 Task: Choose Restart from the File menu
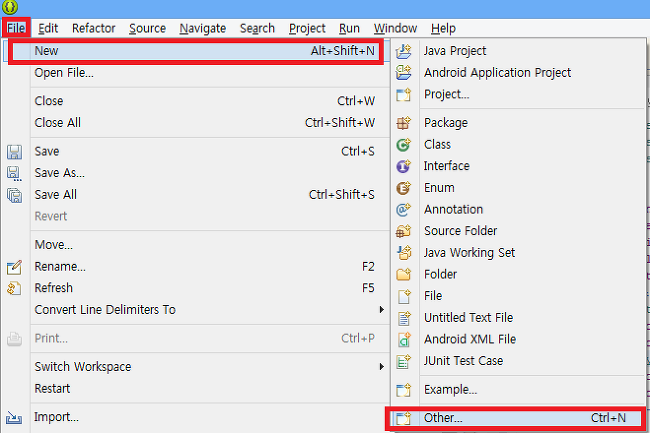(x=196, y=389)
